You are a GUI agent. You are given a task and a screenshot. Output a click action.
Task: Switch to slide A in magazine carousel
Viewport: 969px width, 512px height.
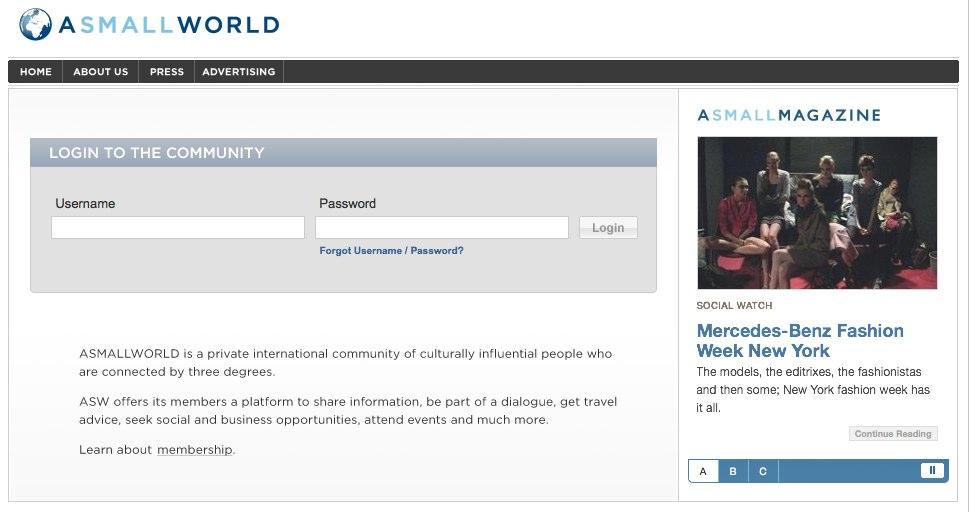(703, 471)
